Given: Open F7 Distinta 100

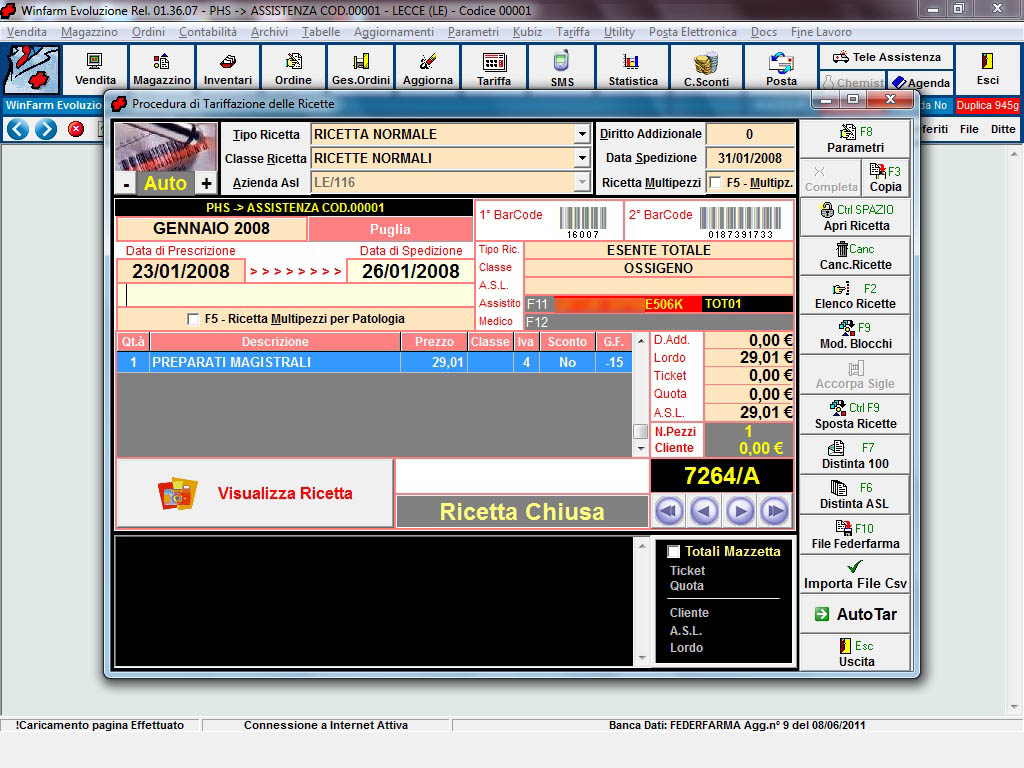Looking at the screenshot, I should pyautogui.click(x=856, y=455).
